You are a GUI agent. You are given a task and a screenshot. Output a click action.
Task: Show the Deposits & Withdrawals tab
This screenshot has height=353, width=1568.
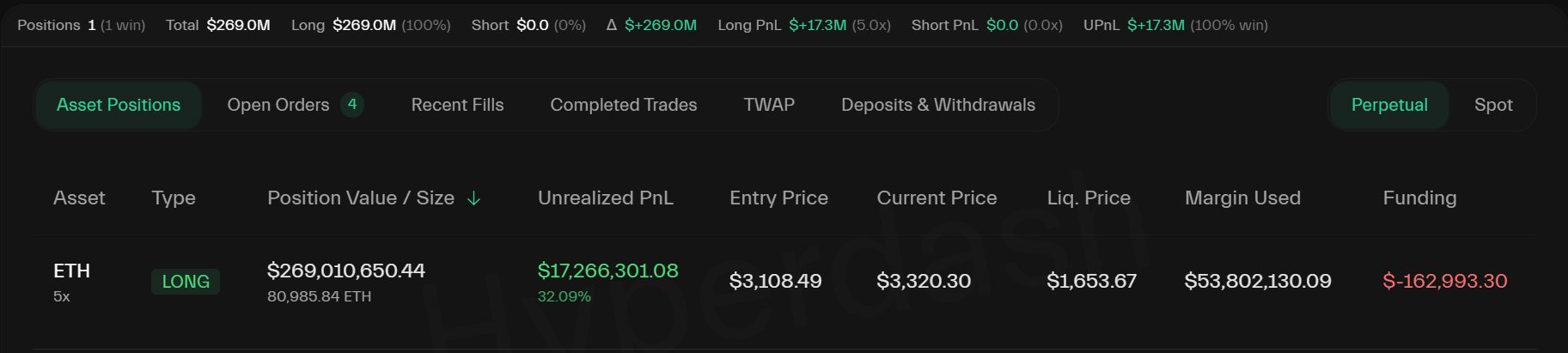tap(937, 105)
